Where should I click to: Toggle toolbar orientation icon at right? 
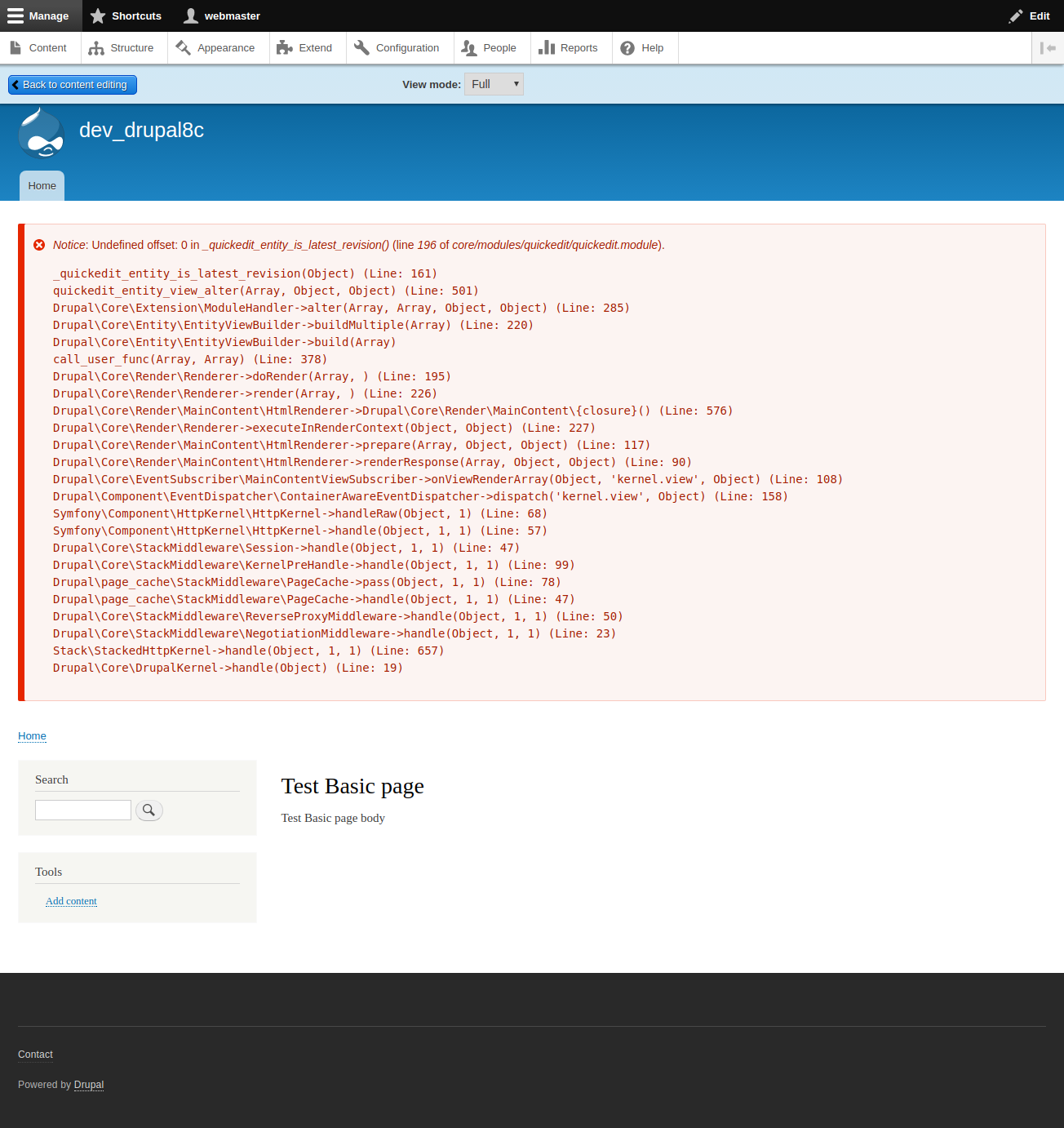tap(1048, 48)
